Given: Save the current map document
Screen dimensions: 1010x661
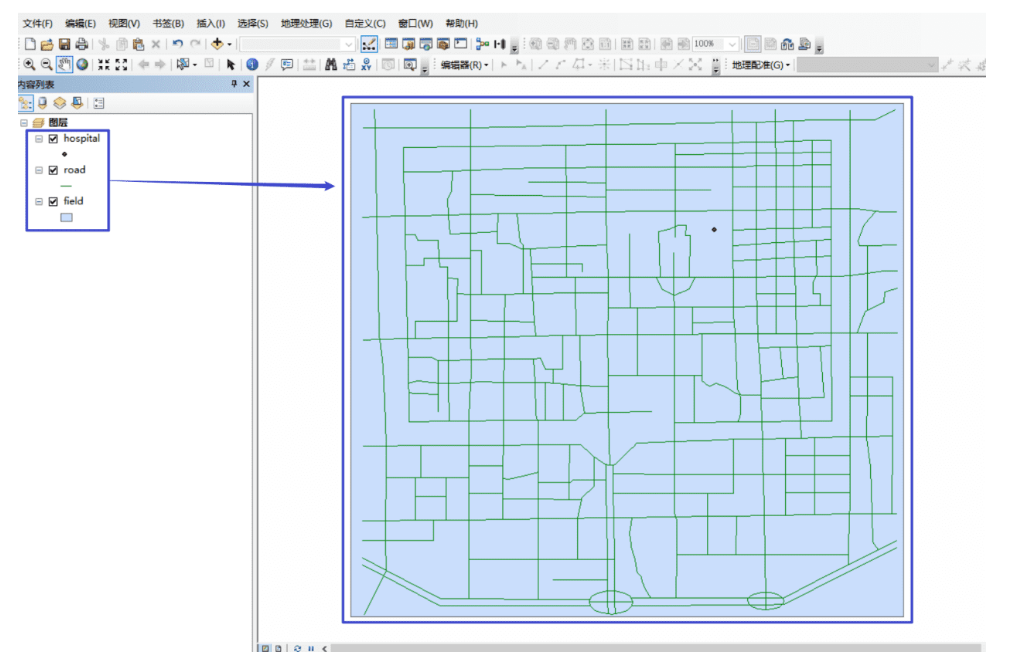Looking at the screenshot, I should (64, 44).
